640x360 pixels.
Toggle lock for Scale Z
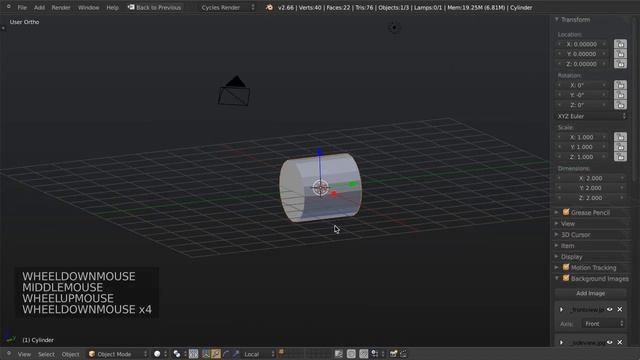[620, 157]
